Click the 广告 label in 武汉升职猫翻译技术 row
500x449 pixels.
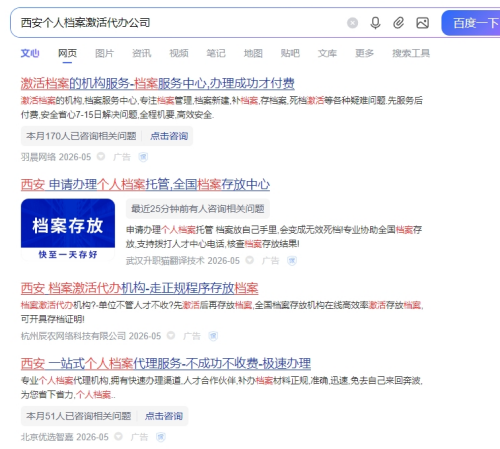tap(270, 261)
